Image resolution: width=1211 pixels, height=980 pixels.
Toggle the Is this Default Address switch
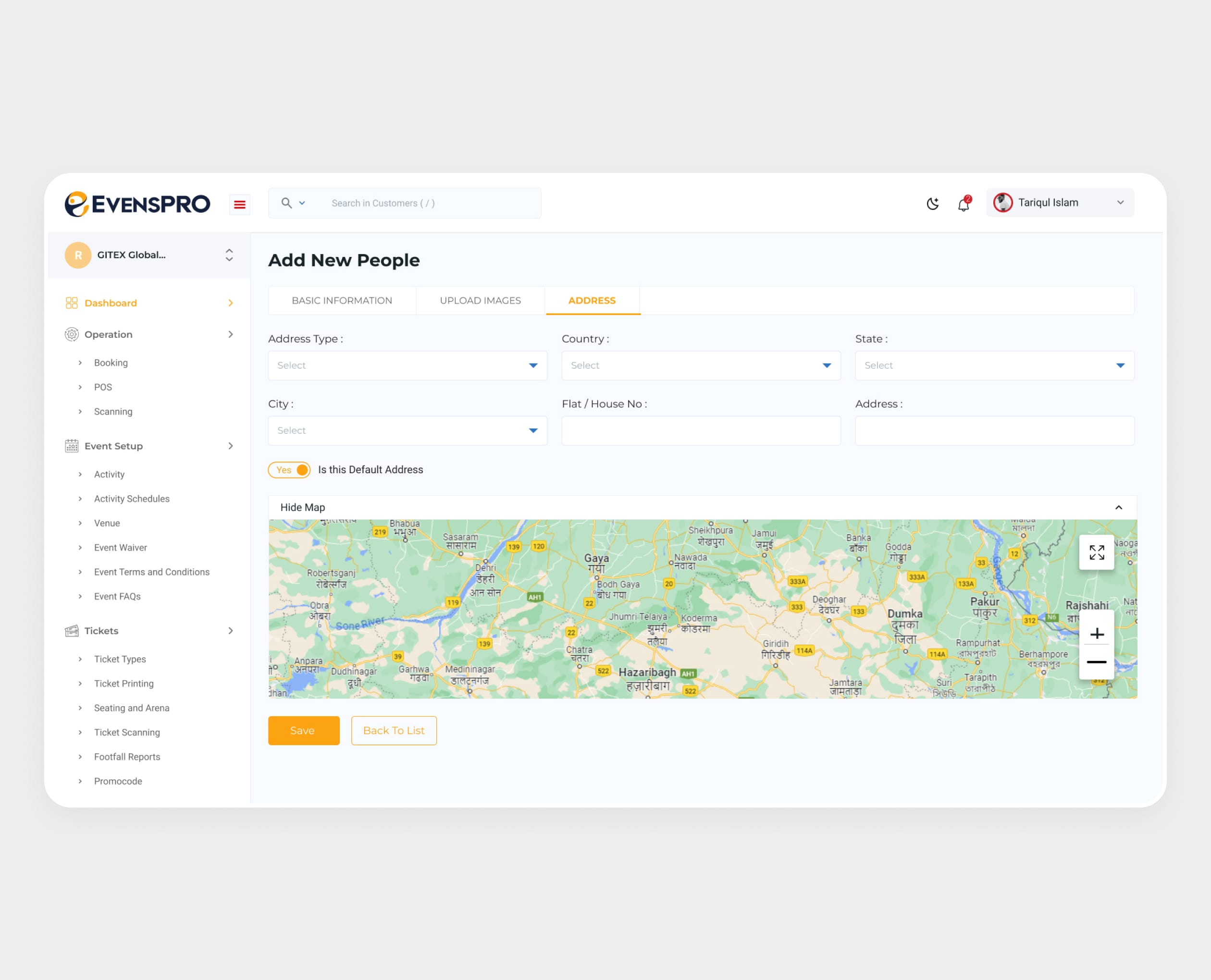coord(290,470)
